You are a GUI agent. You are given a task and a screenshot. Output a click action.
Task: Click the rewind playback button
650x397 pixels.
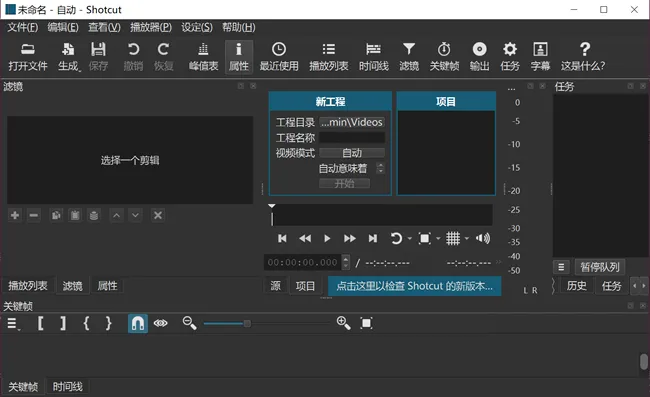(305, 238)
